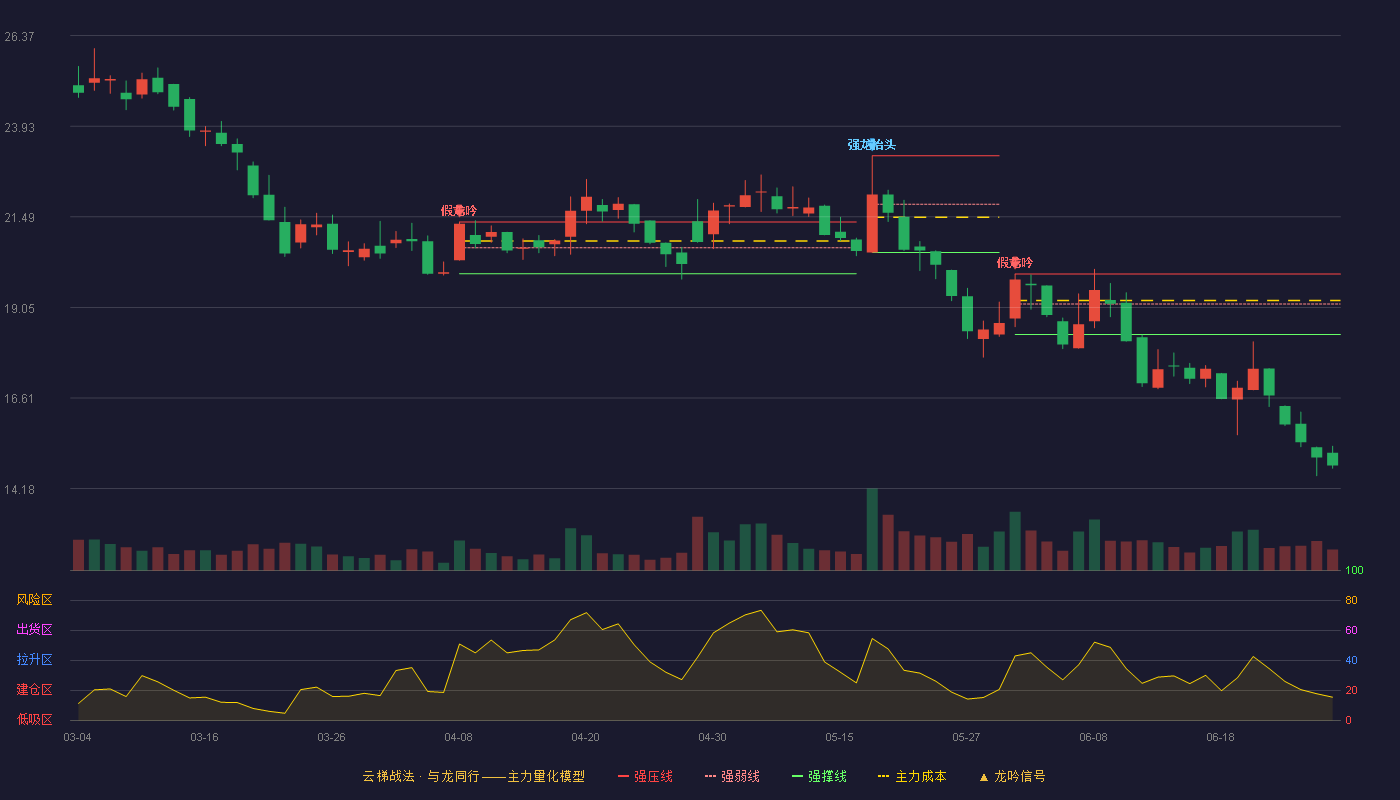Click the 风险区 zone label
The height and width of the screenshot is (800, 1400).
click(x=34, y=600)
